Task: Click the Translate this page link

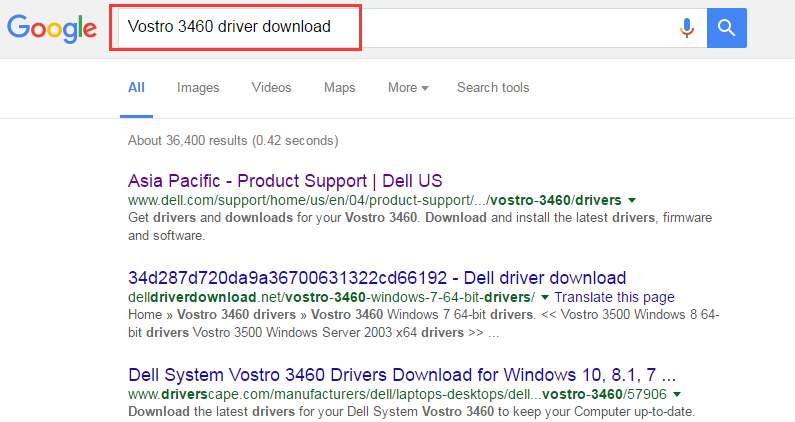Action: 614,297
